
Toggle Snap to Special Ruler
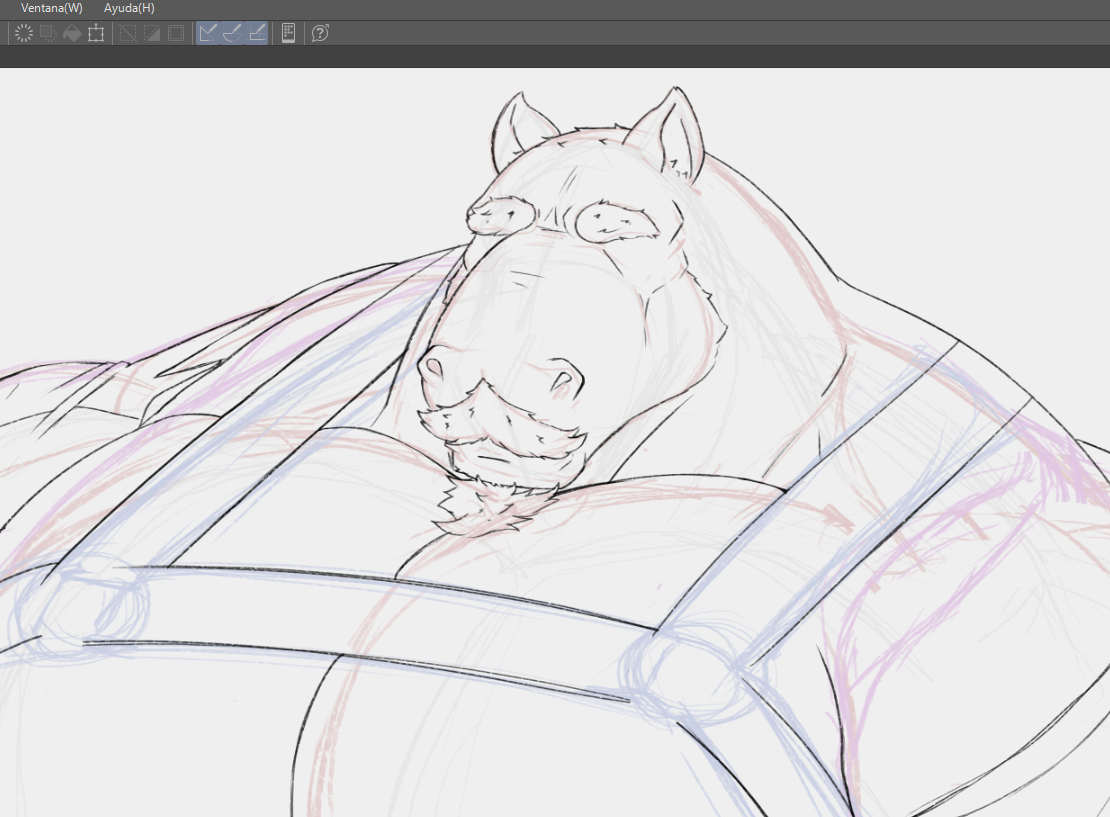coord(232,33)
